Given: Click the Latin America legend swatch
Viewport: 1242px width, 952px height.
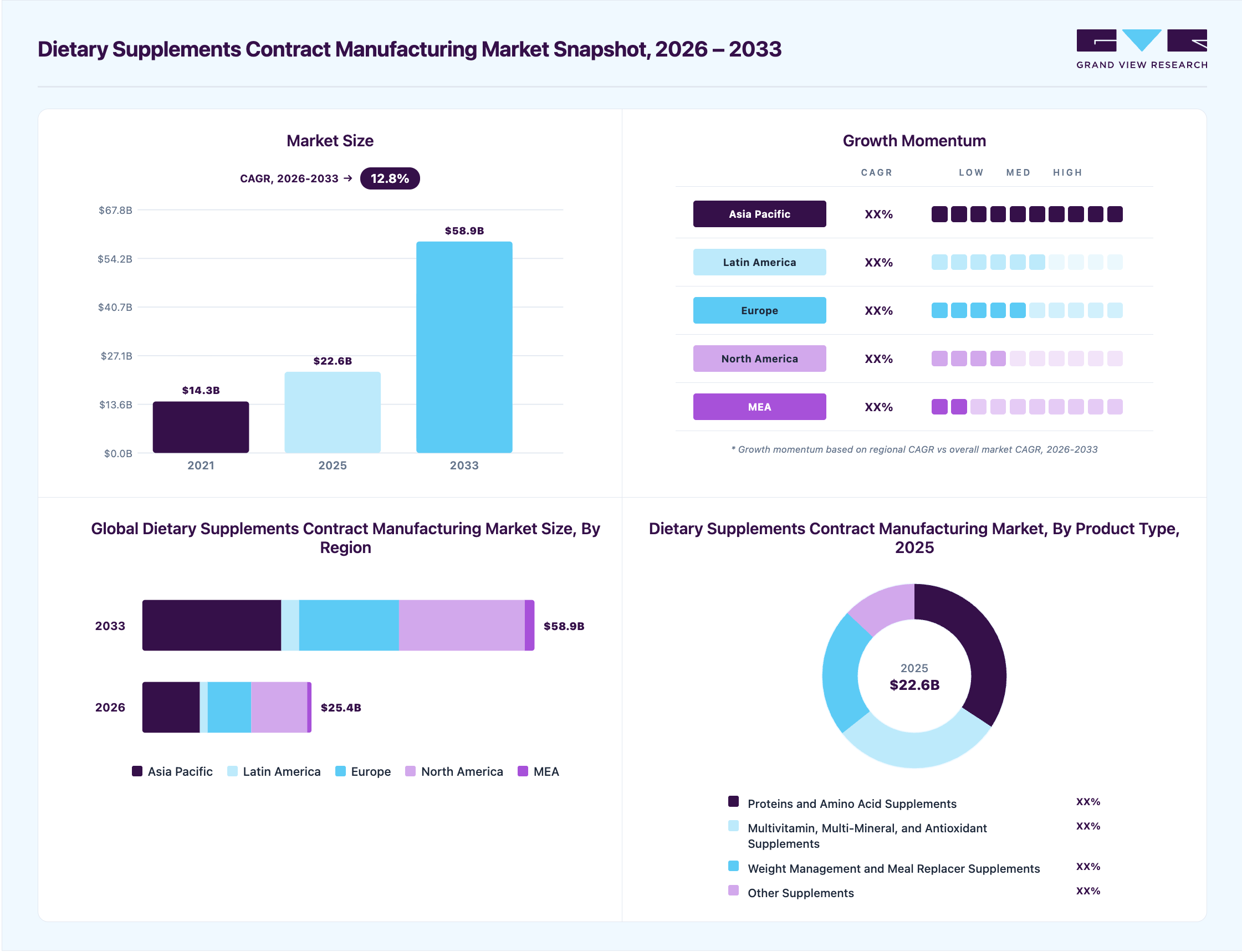Looking at the screenshot, I should click(x=232, y=771).
